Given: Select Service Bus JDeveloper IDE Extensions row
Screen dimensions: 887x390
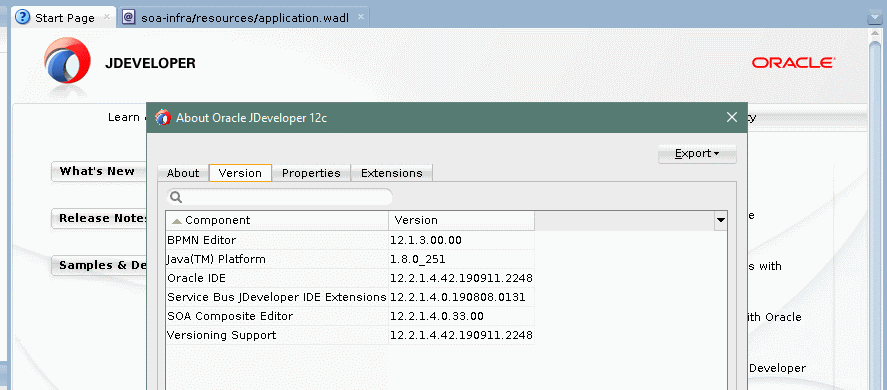Looking at the screenshot, I should pyautogui.click(x=350, y=297).
